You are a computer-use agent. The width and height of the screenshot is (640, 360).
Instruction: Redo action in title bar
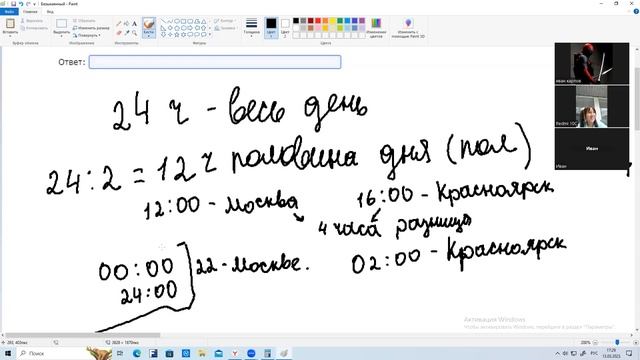28,4
